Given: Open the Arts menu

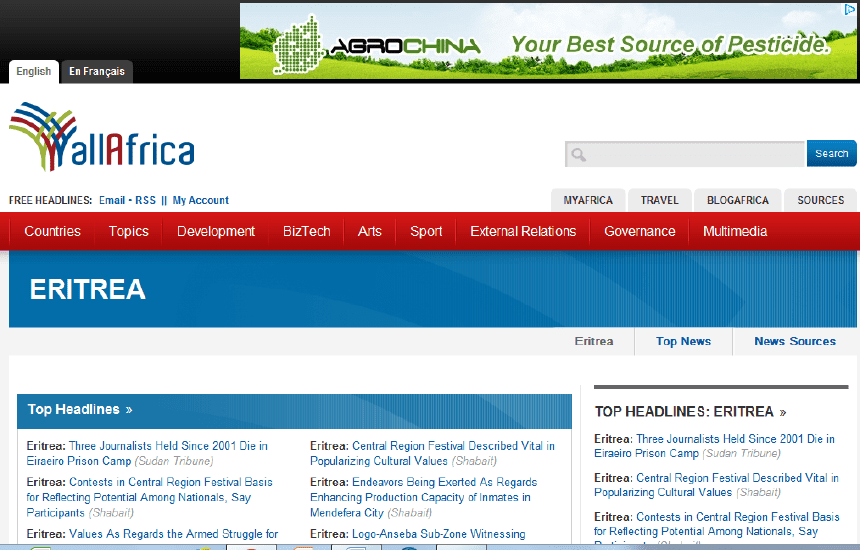Looking at the screenshot, I should (369, 231).
